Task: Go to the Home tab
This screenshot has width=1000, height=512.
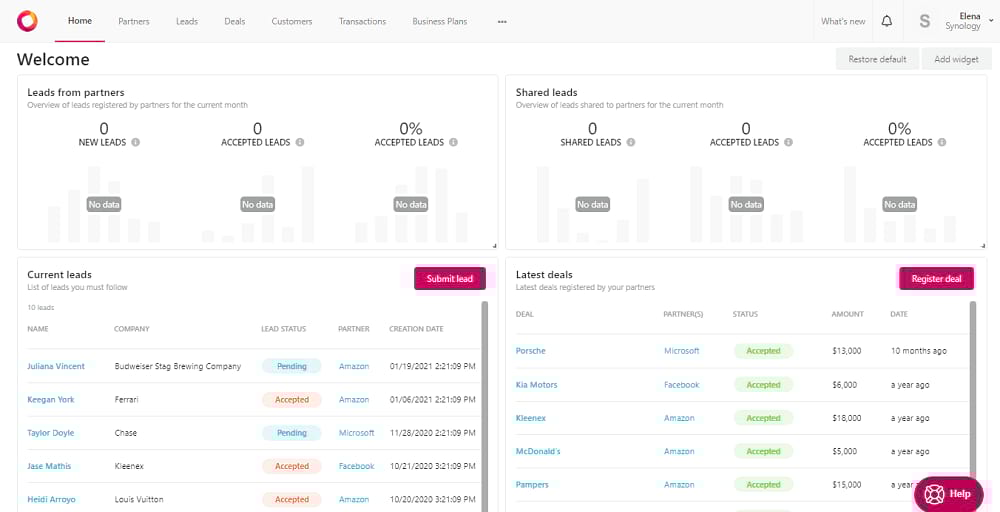Action: (80, 20)
